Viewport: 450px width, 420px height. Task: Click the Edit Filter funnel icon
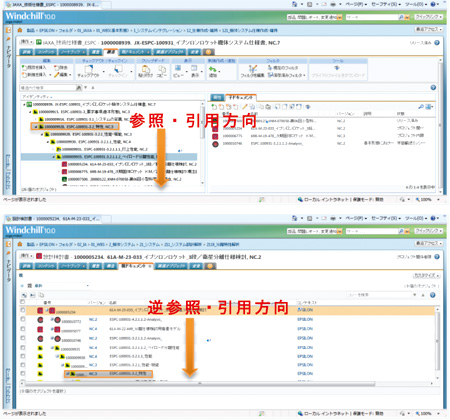[253, 69]
